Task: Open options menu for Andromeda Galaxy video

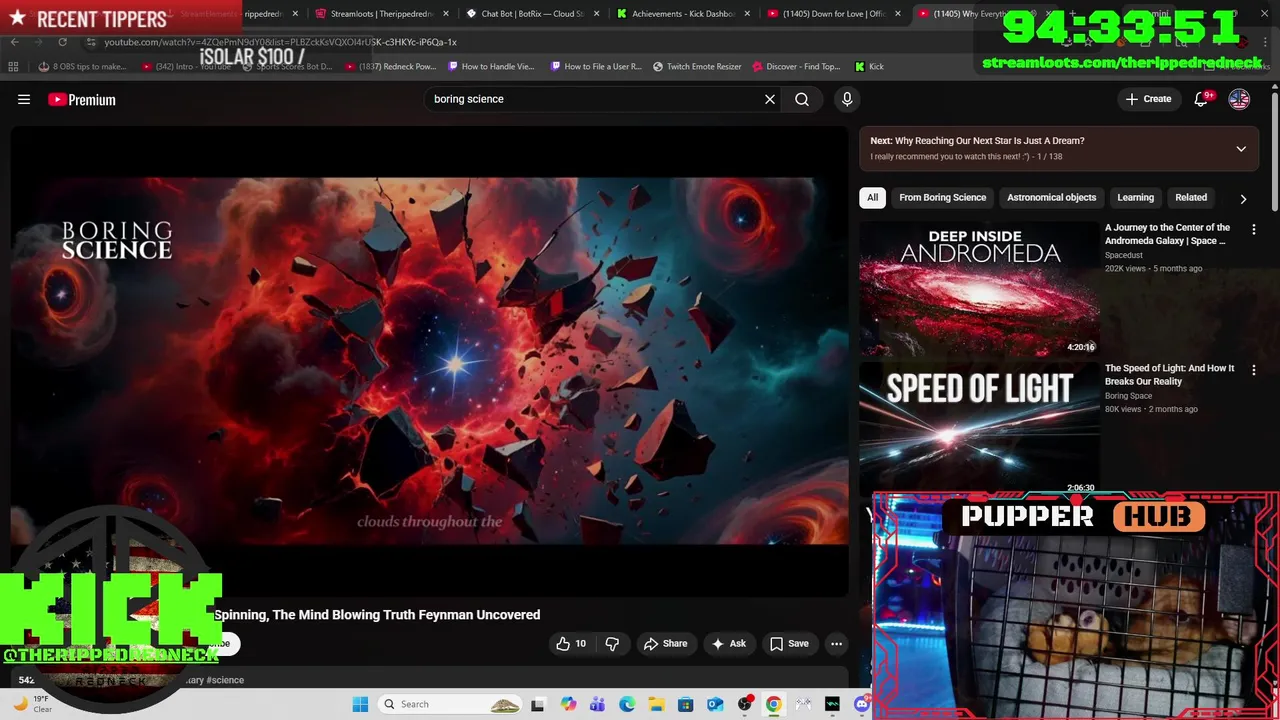Action: click(1253, 229)
